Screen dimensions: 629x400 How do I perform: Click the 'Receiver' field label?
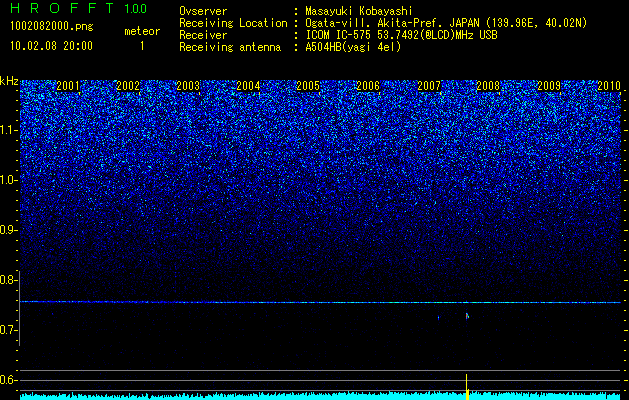(203, 35)
